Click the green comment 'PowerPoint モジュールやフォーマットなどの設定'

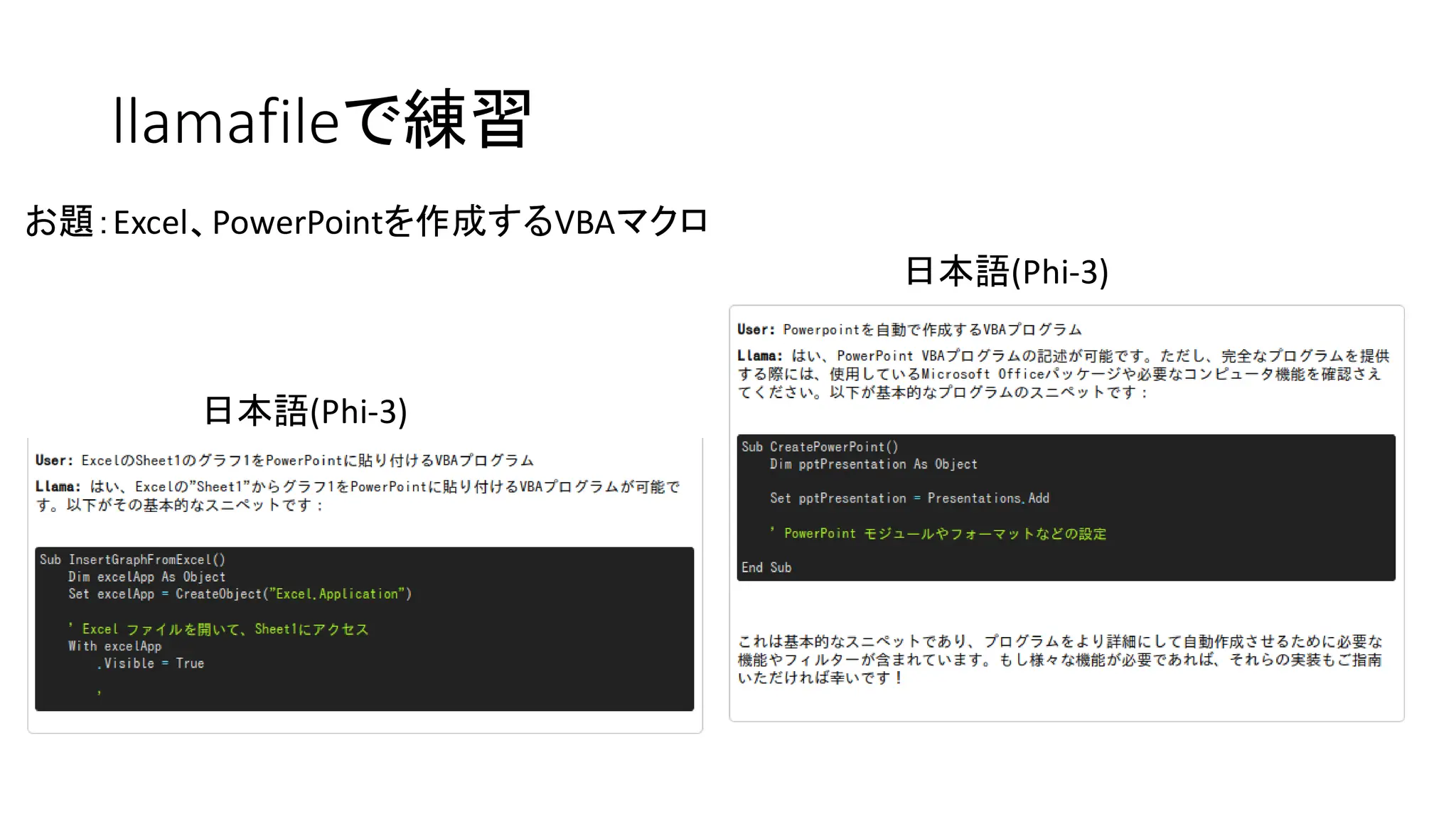pos(938,533)
